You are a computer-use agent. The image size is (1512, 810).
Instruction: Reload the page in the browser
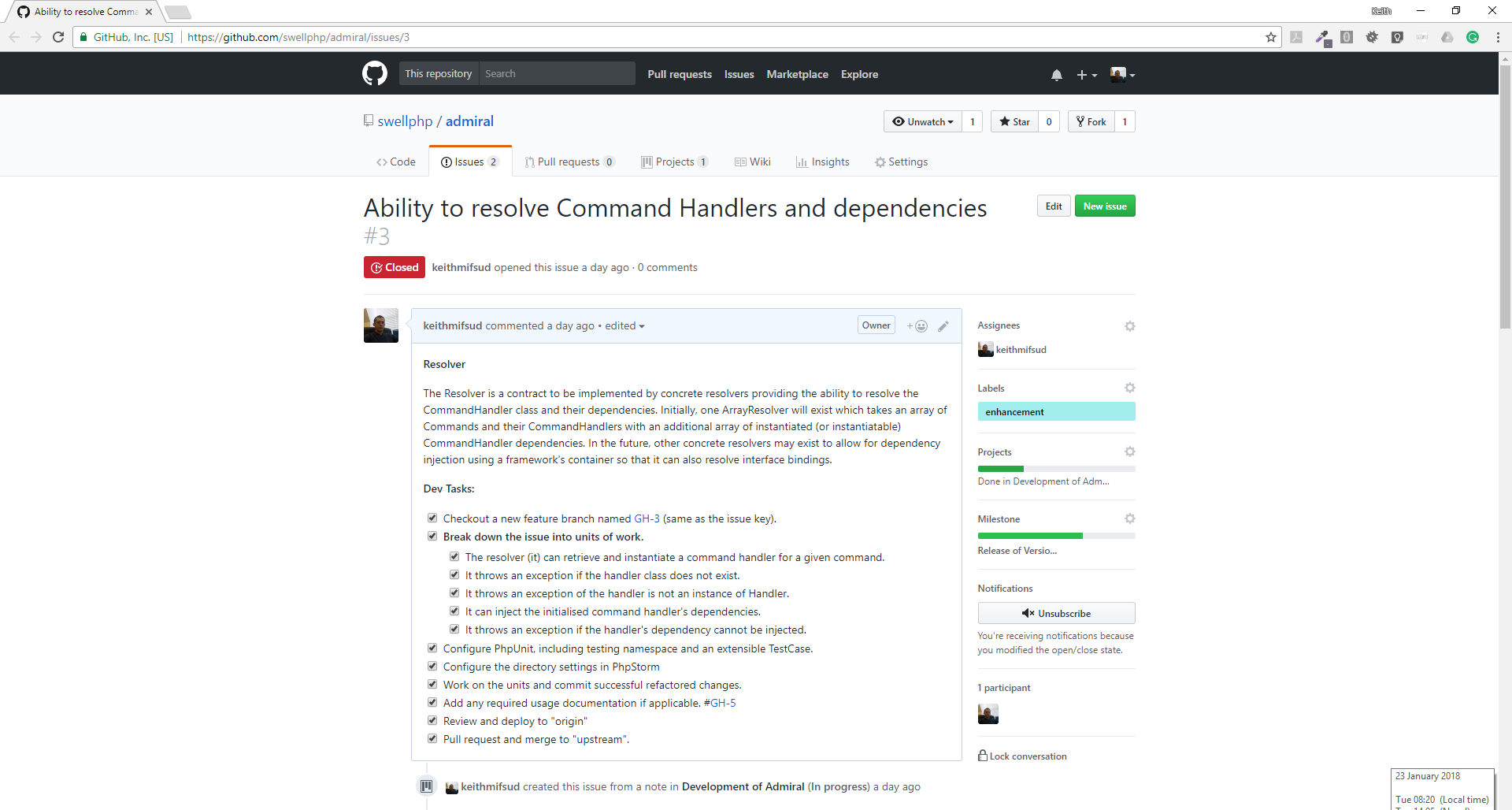[x=58, y=37]
